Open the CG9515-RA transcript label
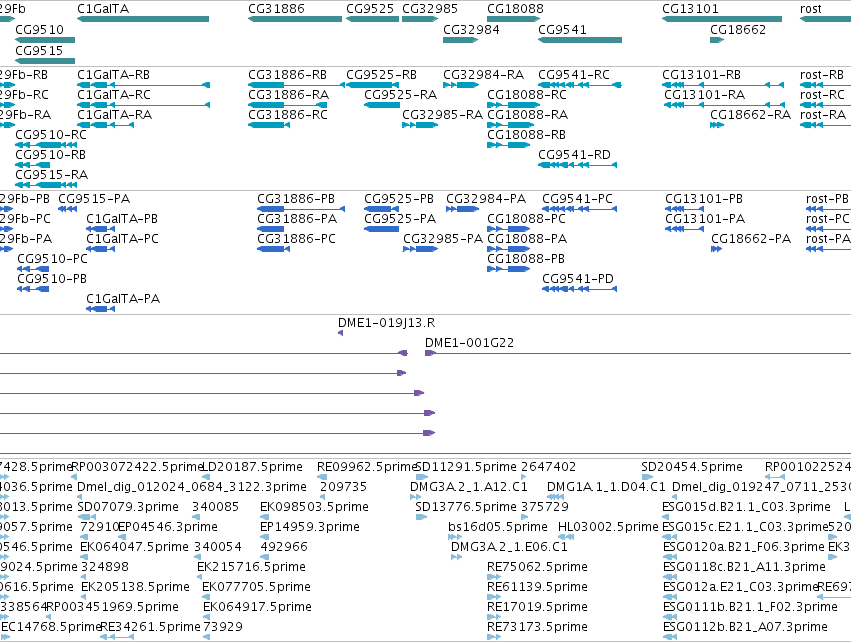The image size is (851, 642). tap(52, 175)
